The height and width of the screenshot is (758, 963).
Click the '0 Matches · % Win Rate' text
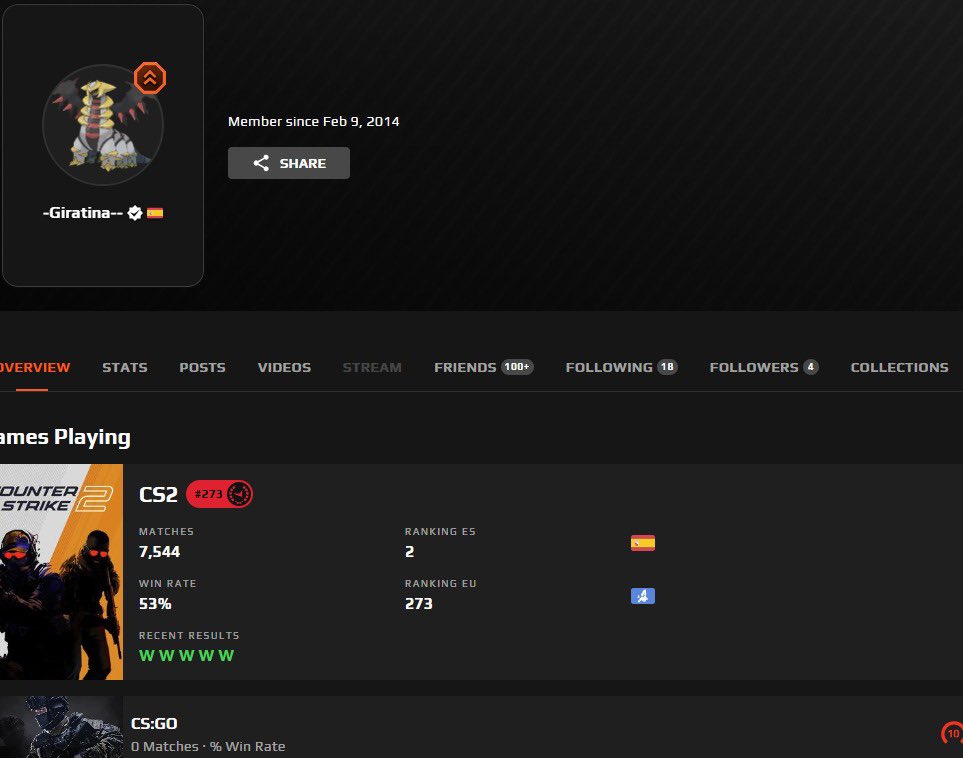point(208,746)
